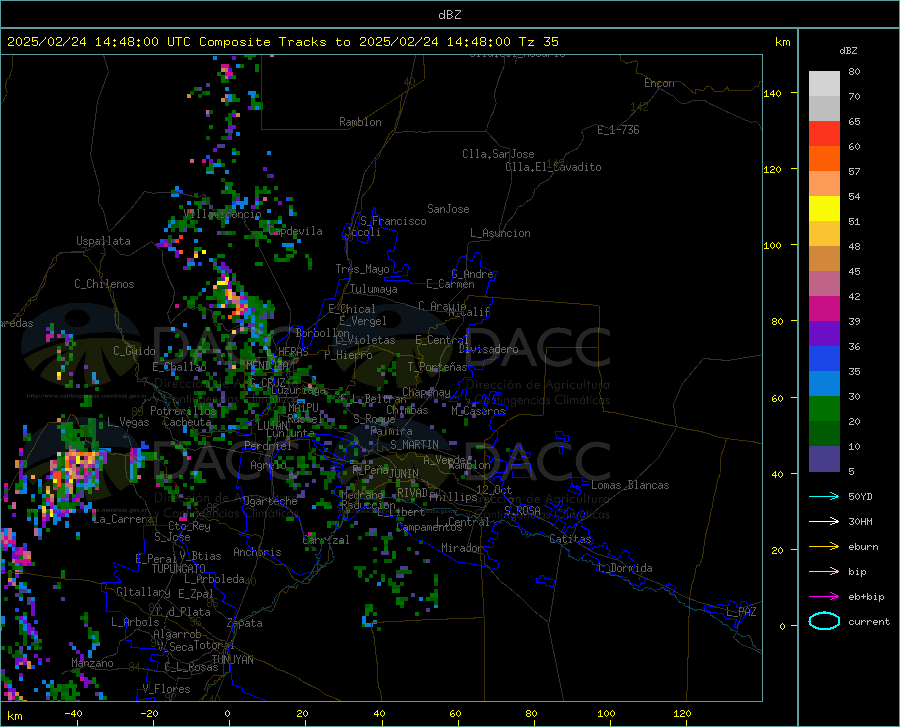Click the white 30HM arrow in legend
Viewport: 900px width, 727px height.
[x=824, y=522]
